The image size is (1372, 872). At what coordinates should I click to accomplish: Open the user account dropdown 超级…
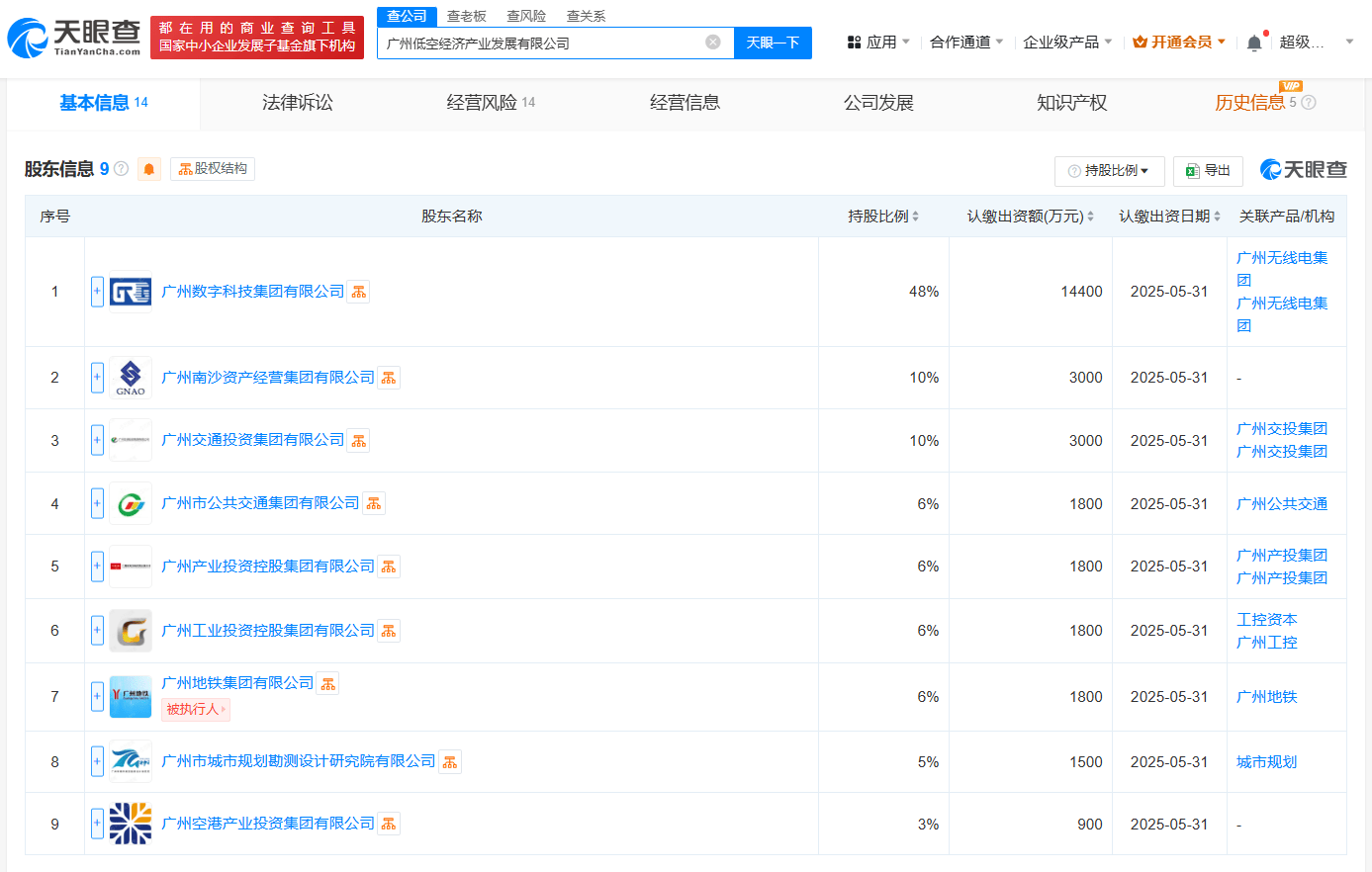[x=1316, y=43]
